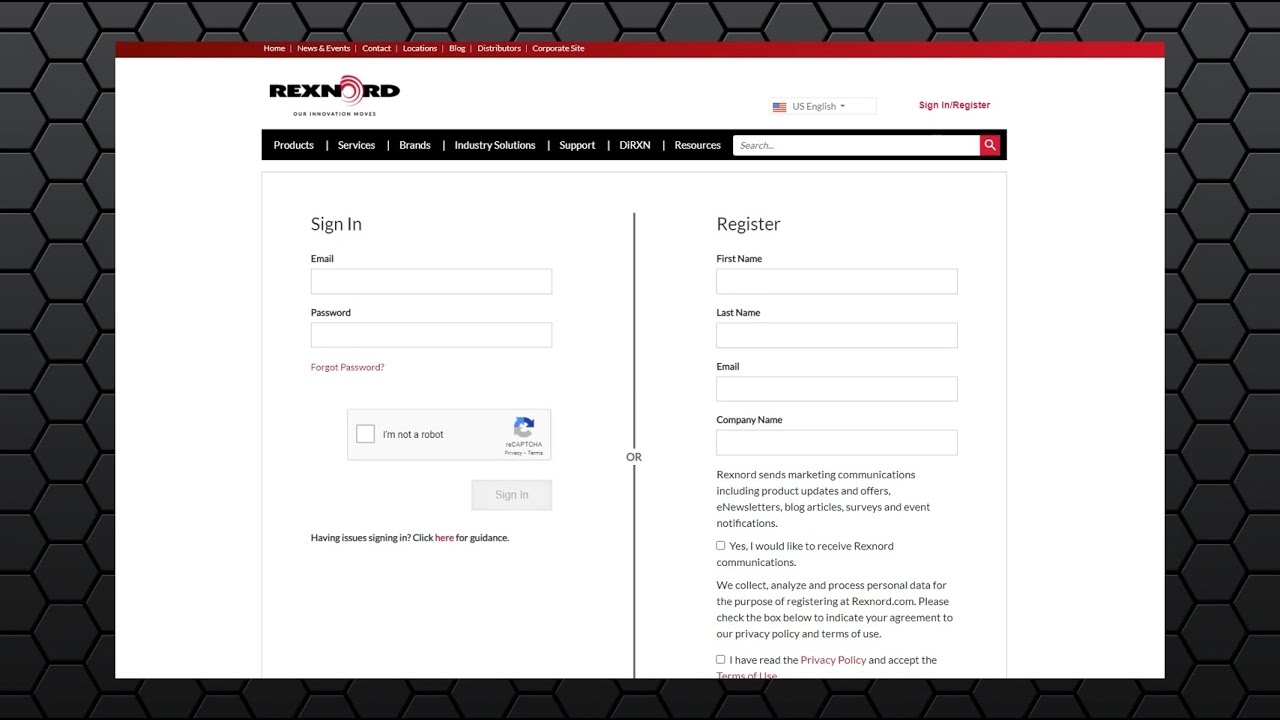This screenshot has width=1280, height=720.
Task: Open the Locations link
Action: (420, 48)
